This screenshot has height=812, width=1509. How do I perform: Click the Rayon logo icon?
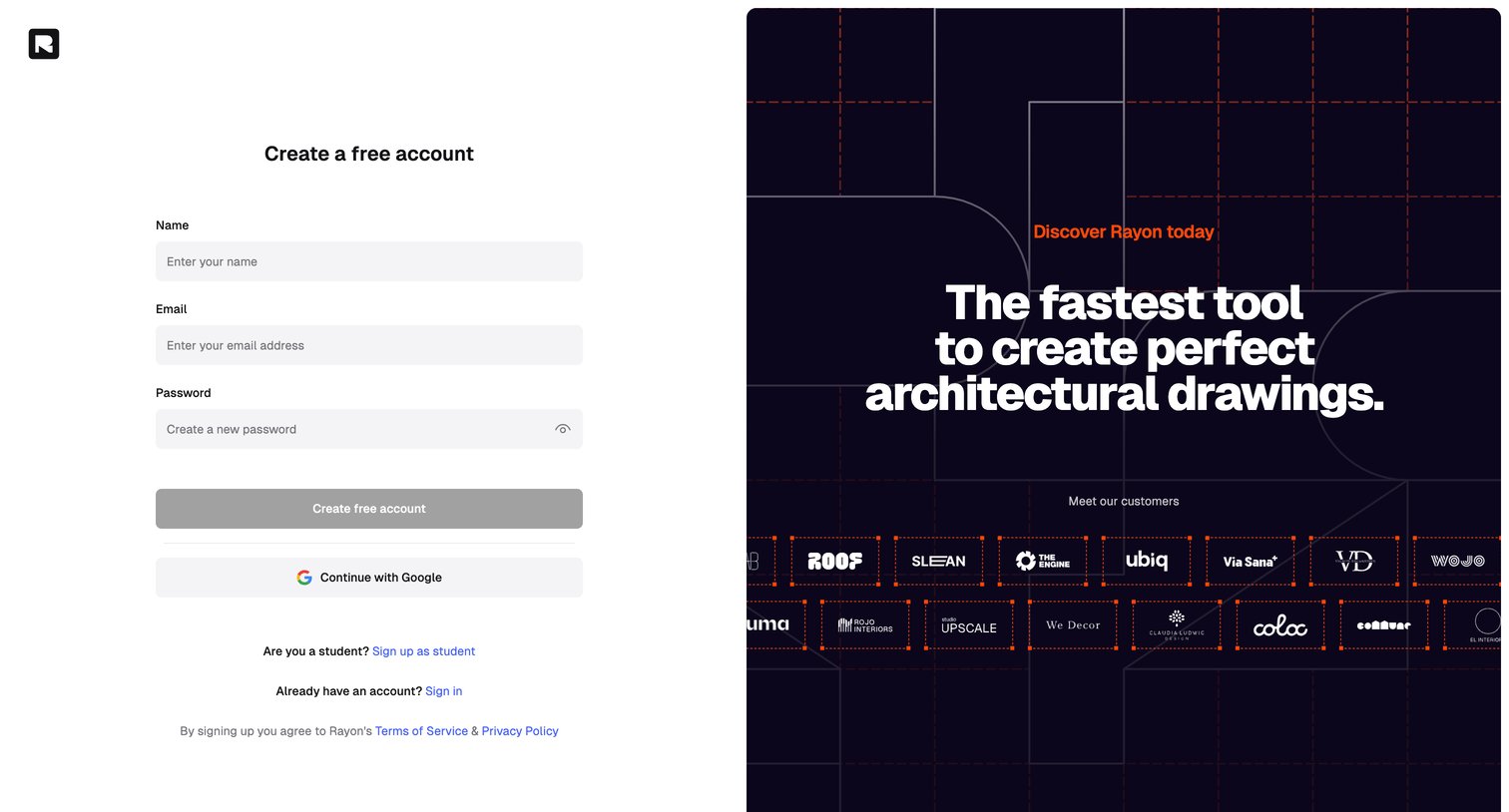tap(44, 44)
